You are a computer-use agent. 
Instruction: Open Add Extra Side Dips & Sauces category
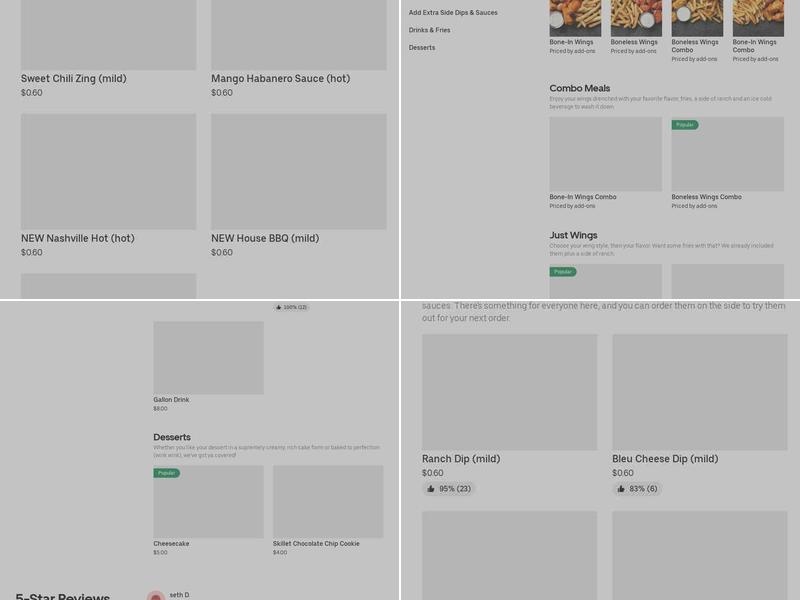click(453, 13)
